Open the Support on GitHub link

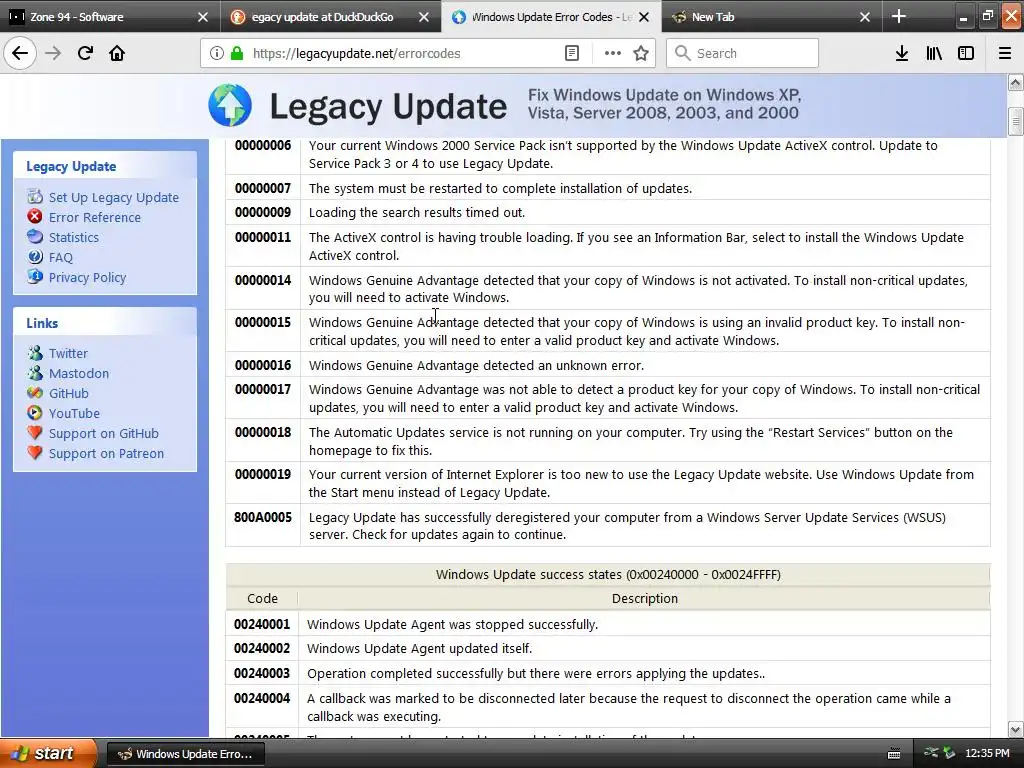point(104,434)
